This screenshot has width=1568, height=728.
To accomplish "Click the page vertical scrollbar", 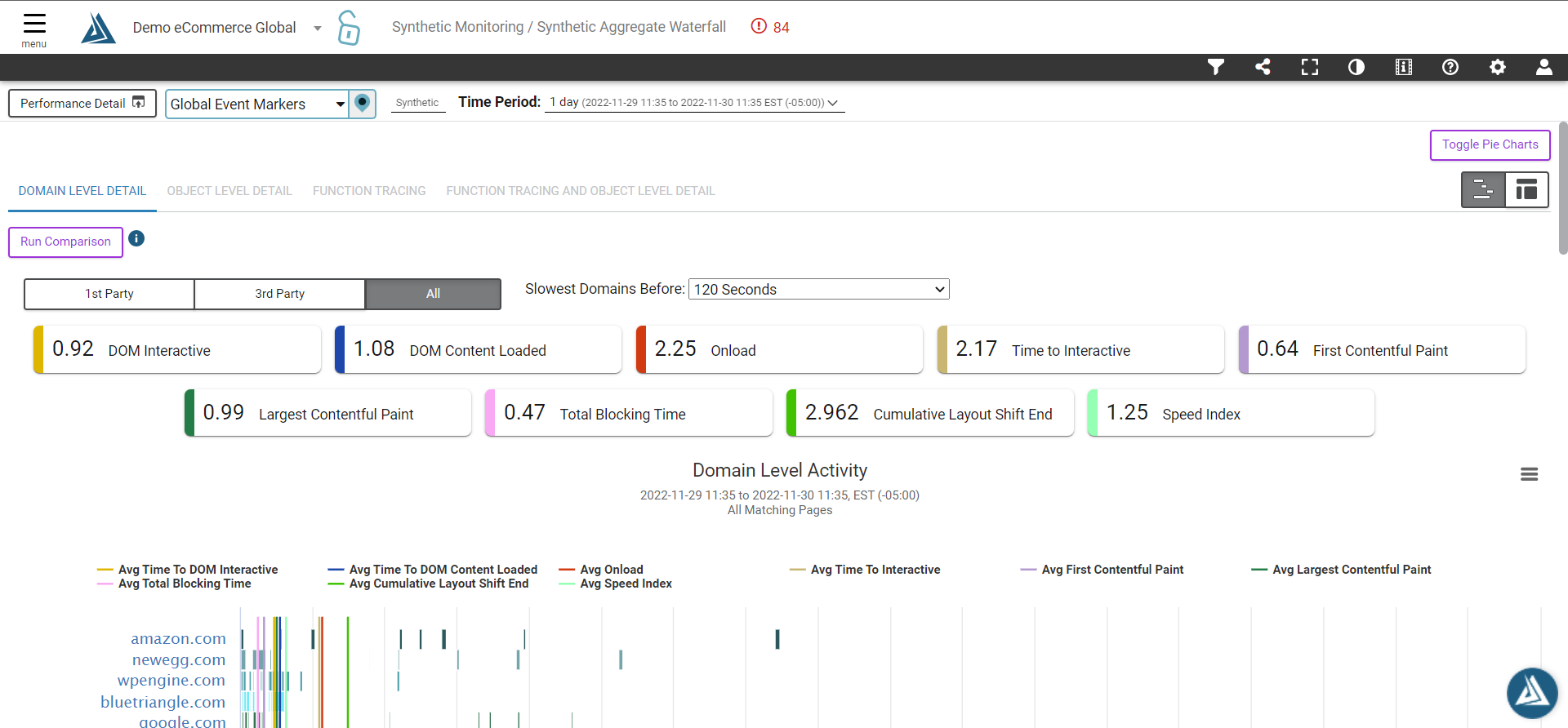I will pyautogui.click(x=1563, y=188).
